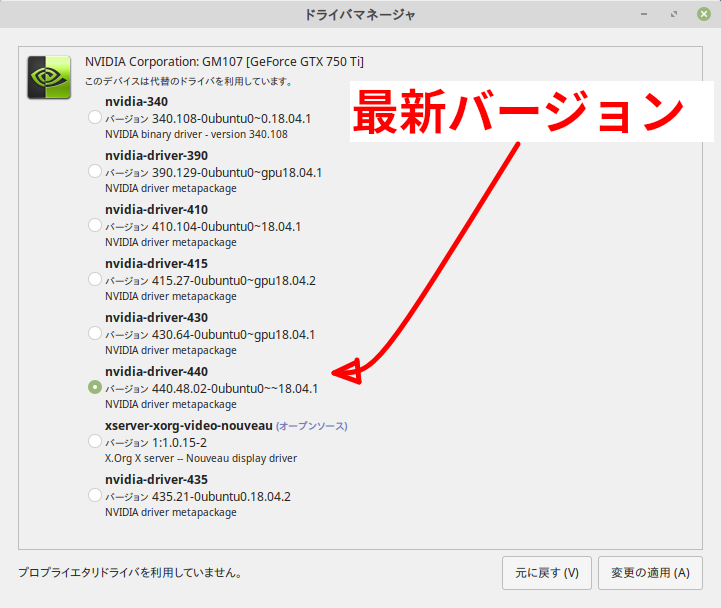
Task: Click the nvidia-driver-415 driver name label
Action: 156,264
